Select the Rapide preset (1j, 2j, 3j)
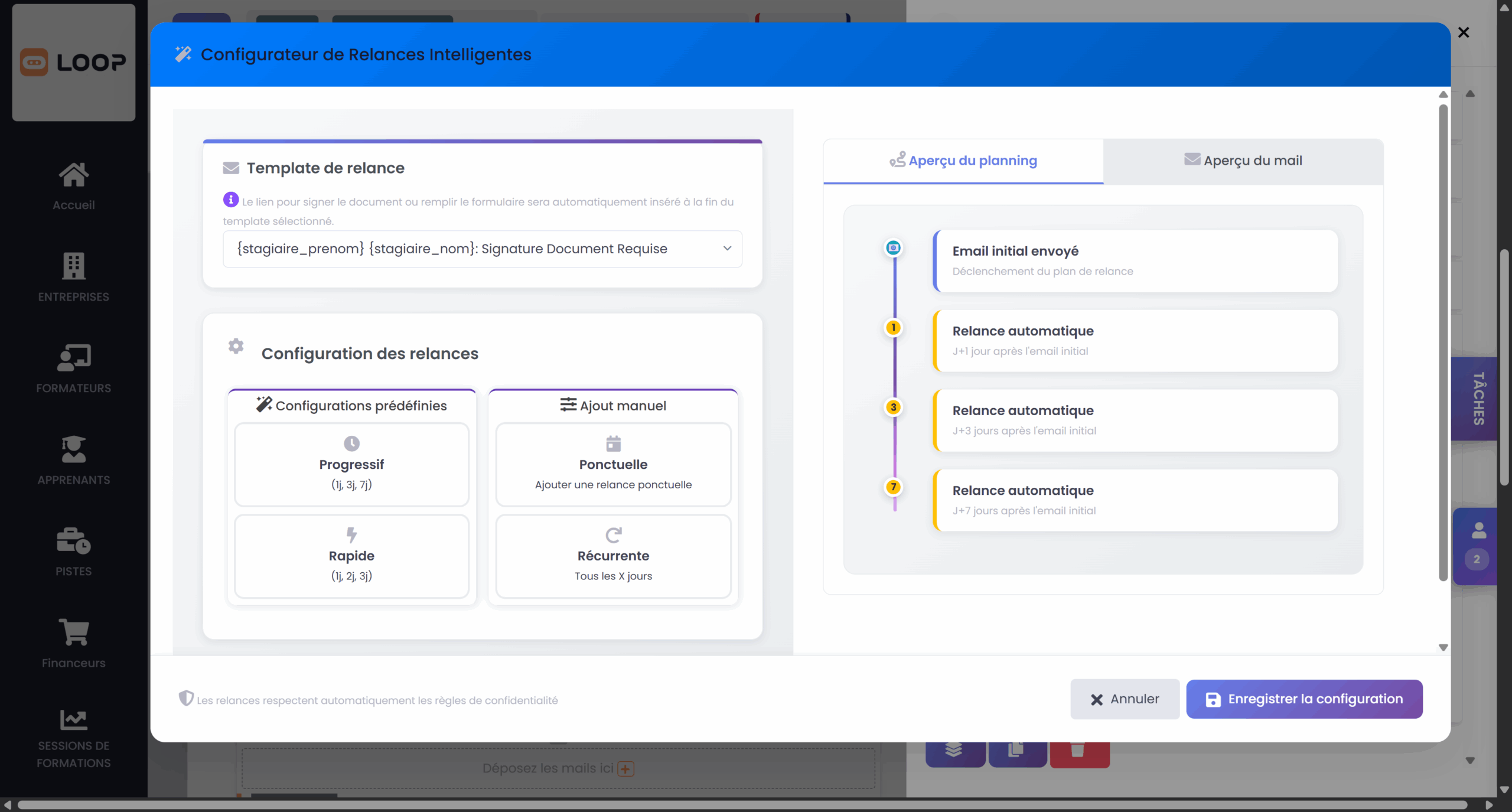This screenshot has height=812, width=1512. (351, 556)
